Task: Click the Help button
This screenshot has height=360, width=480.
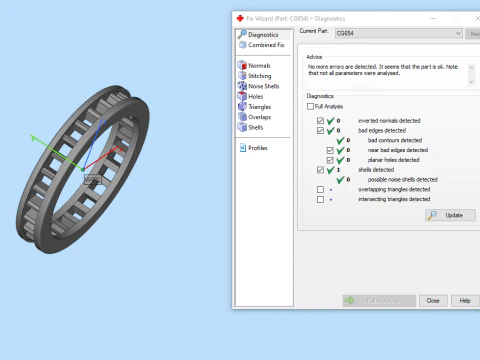Action: click(x=465, y=301)
